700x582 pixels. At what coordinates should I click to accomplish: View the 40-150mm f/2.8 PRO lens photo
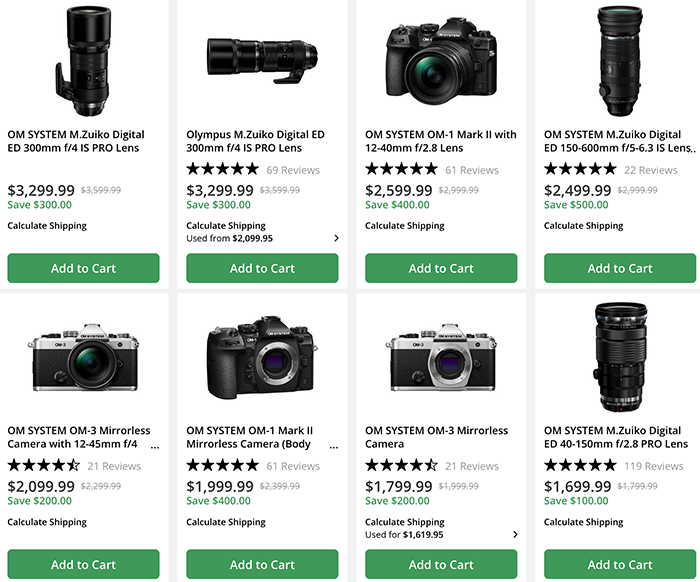pos(619,355)
